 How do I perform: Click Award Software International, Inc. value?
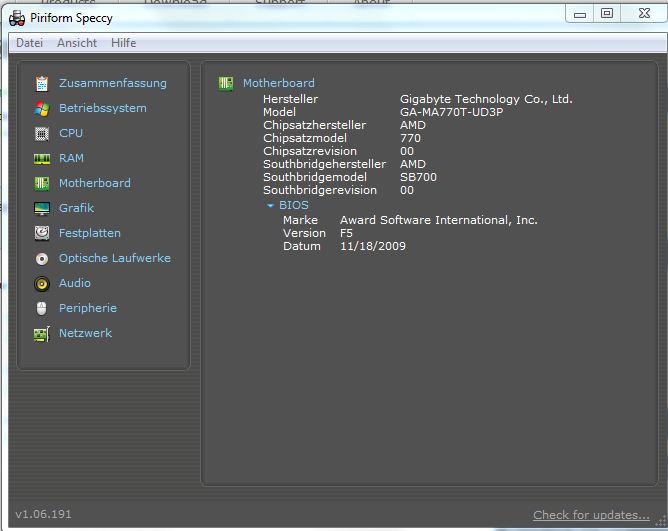click(439, 220)
